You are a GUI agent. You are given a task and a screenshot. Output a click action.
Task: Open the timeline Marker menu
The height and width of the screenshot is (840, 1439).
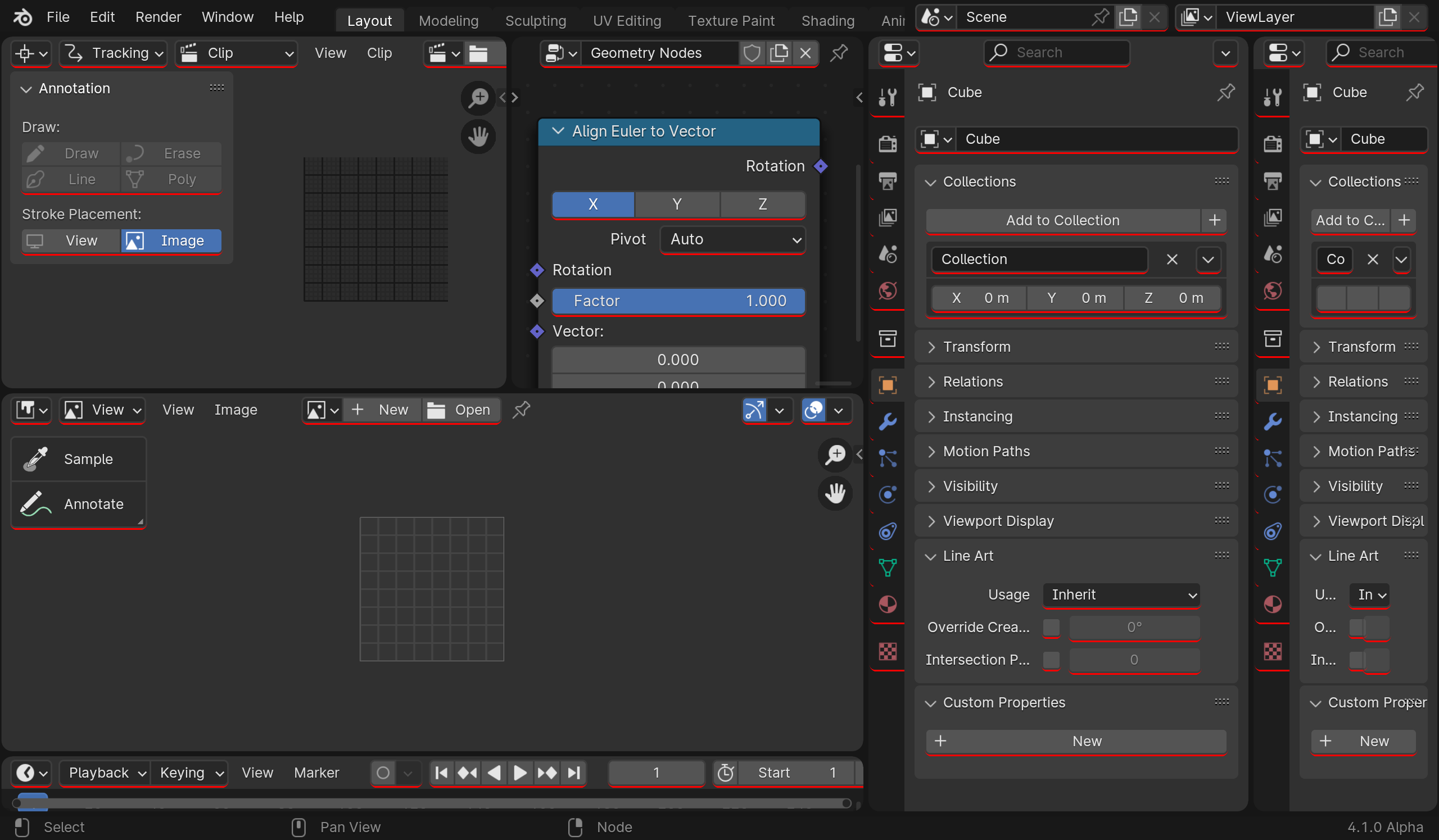point(316,773)
